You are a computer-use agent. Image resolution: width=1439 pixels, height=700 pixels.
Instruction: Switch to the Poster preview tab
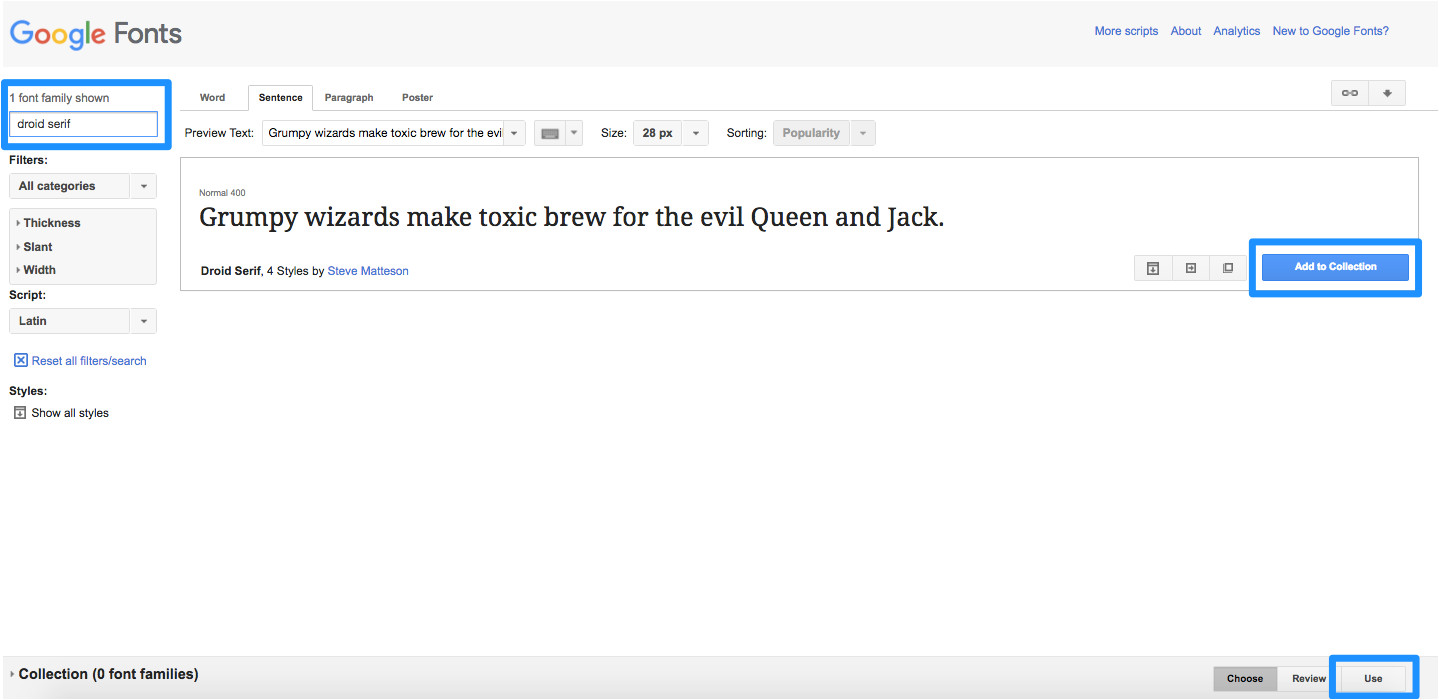417,98
